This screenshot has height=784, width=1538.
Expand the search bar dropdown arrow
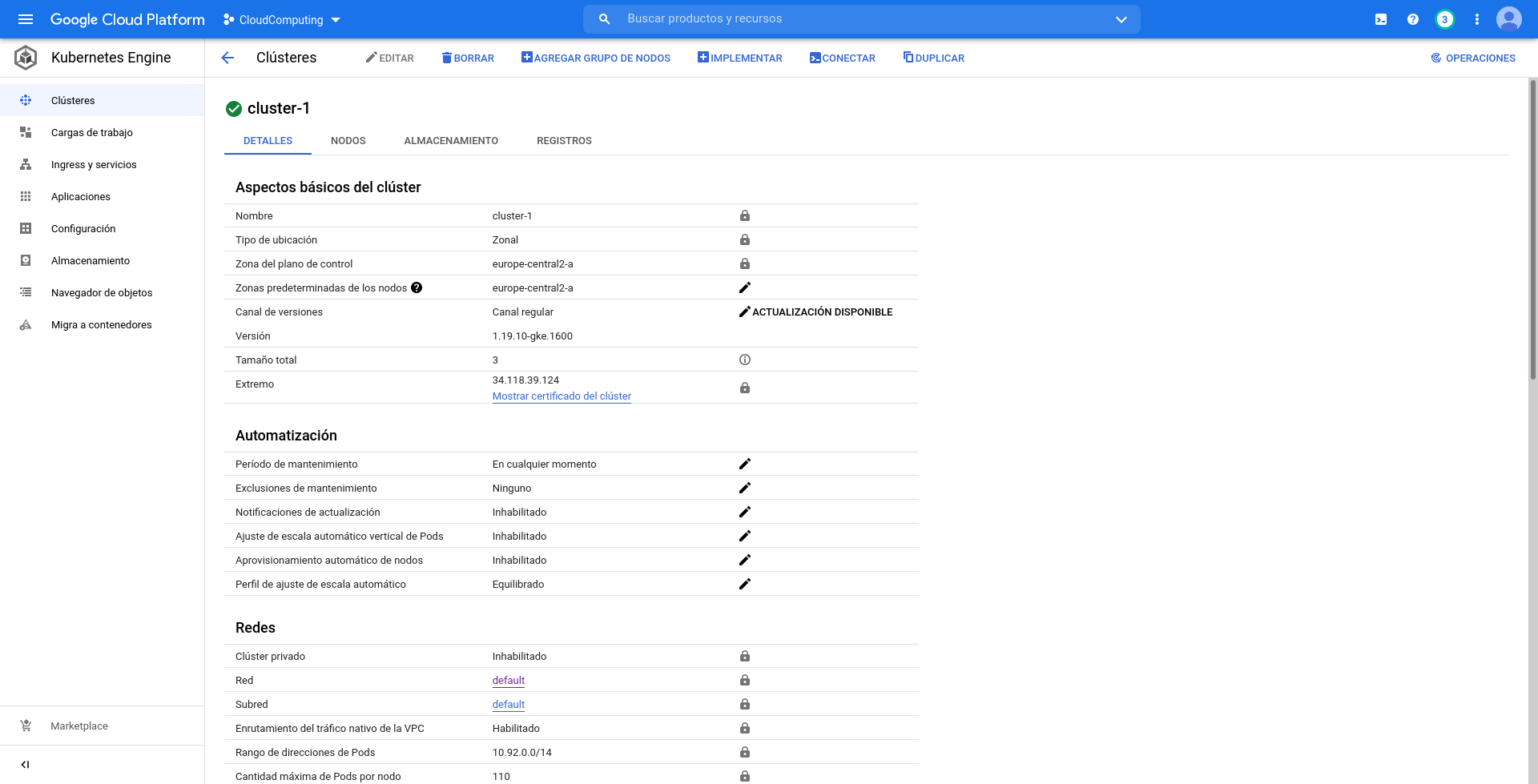coord(1121,20)
